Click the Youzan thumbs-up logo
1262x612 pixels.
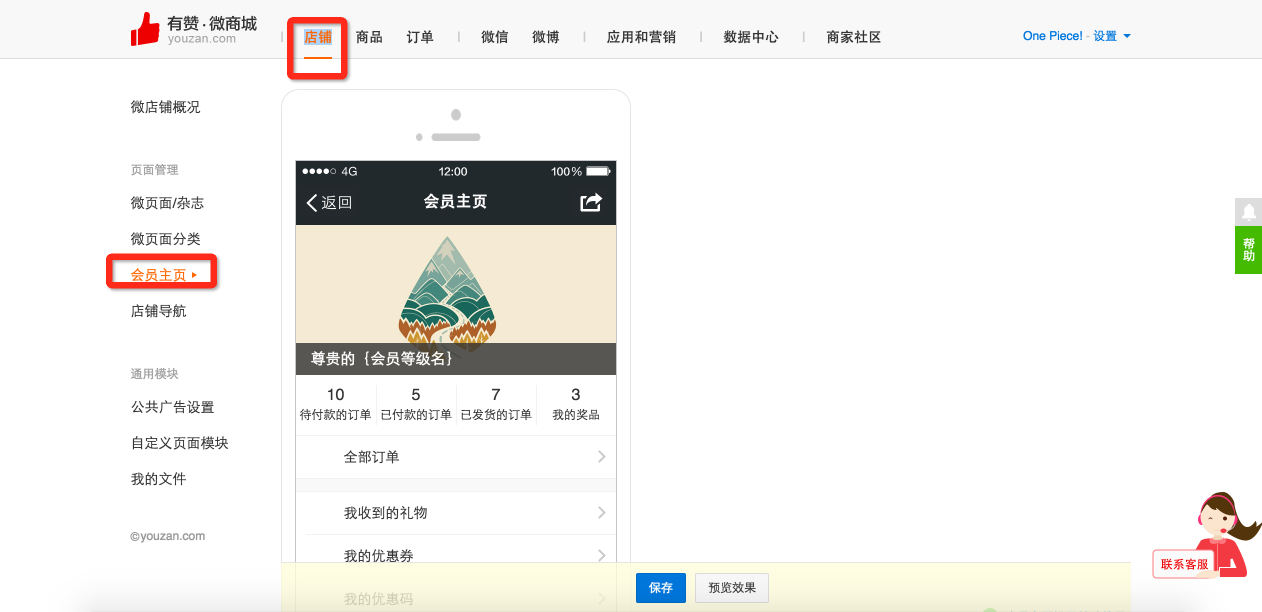[x=145, y=29]
